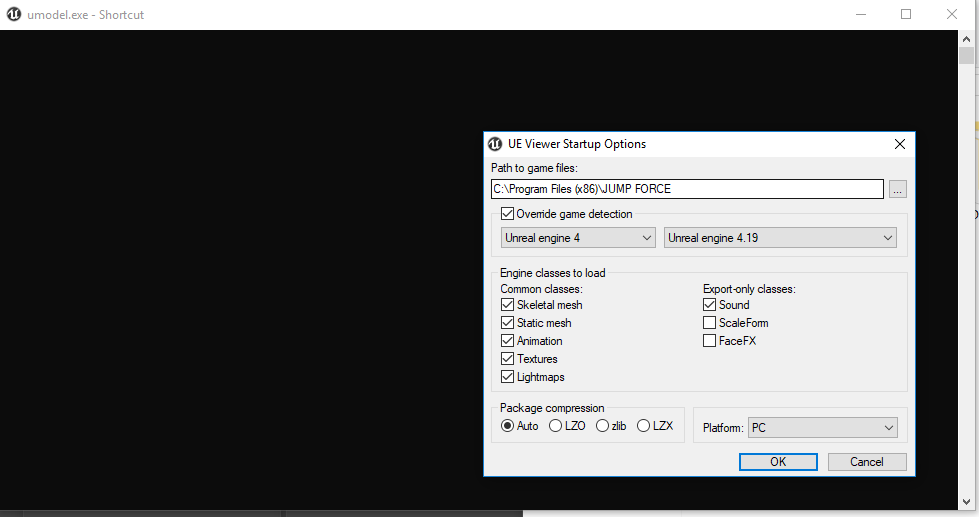Click the 'UE Viewer Startup Options' dialog title
Image resolution: width=979 pixels, height=517 pixels.
point(577,144)
